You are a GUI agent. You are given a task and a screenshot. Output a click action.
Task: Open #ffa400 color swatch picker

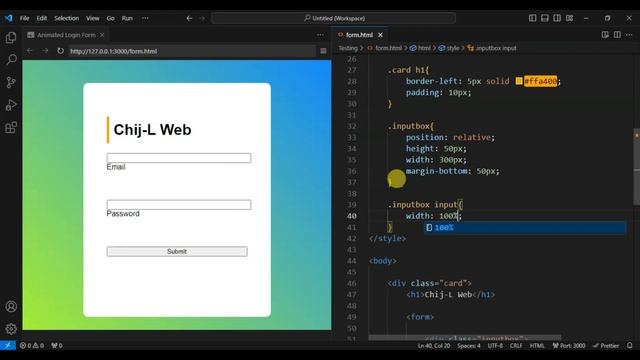coord(519,81)
